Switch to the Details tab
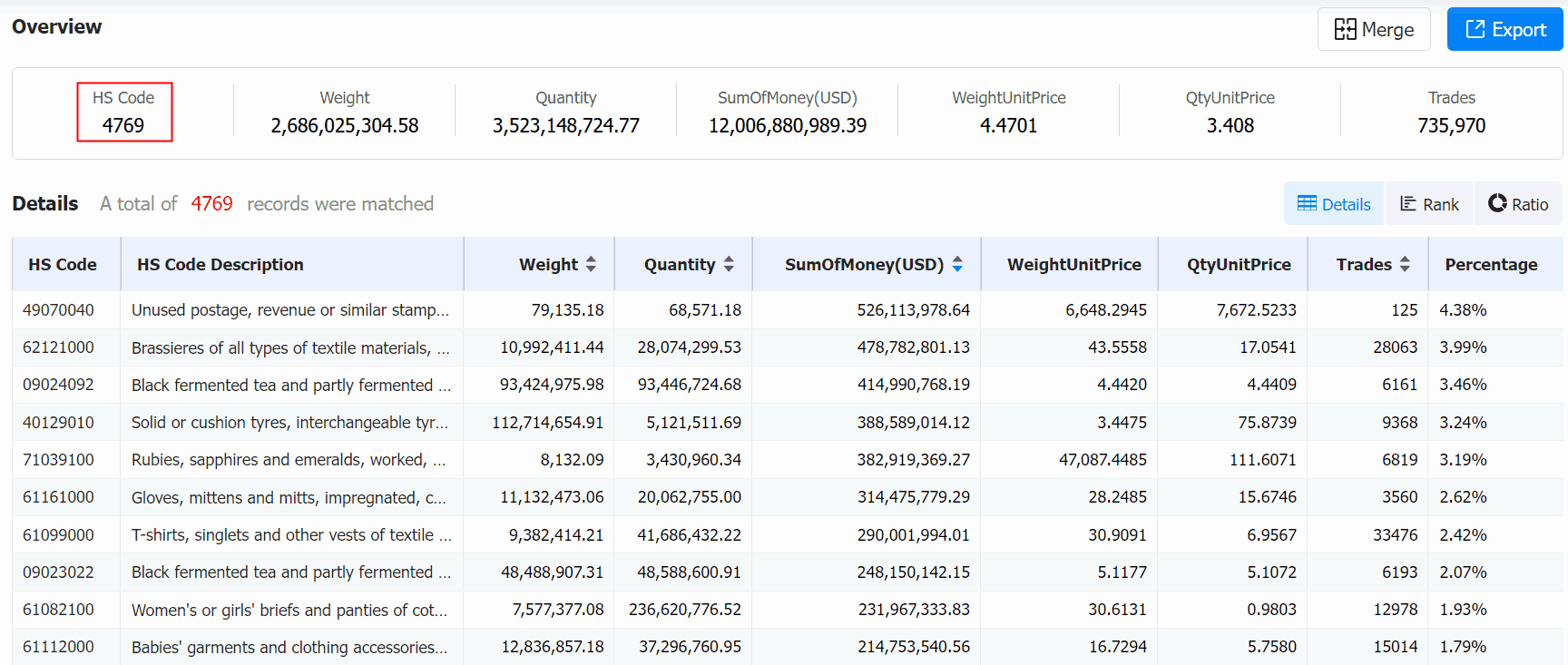Image resolution: width=1568 pixels, height=665 pixels. [x=1334, y=204]
